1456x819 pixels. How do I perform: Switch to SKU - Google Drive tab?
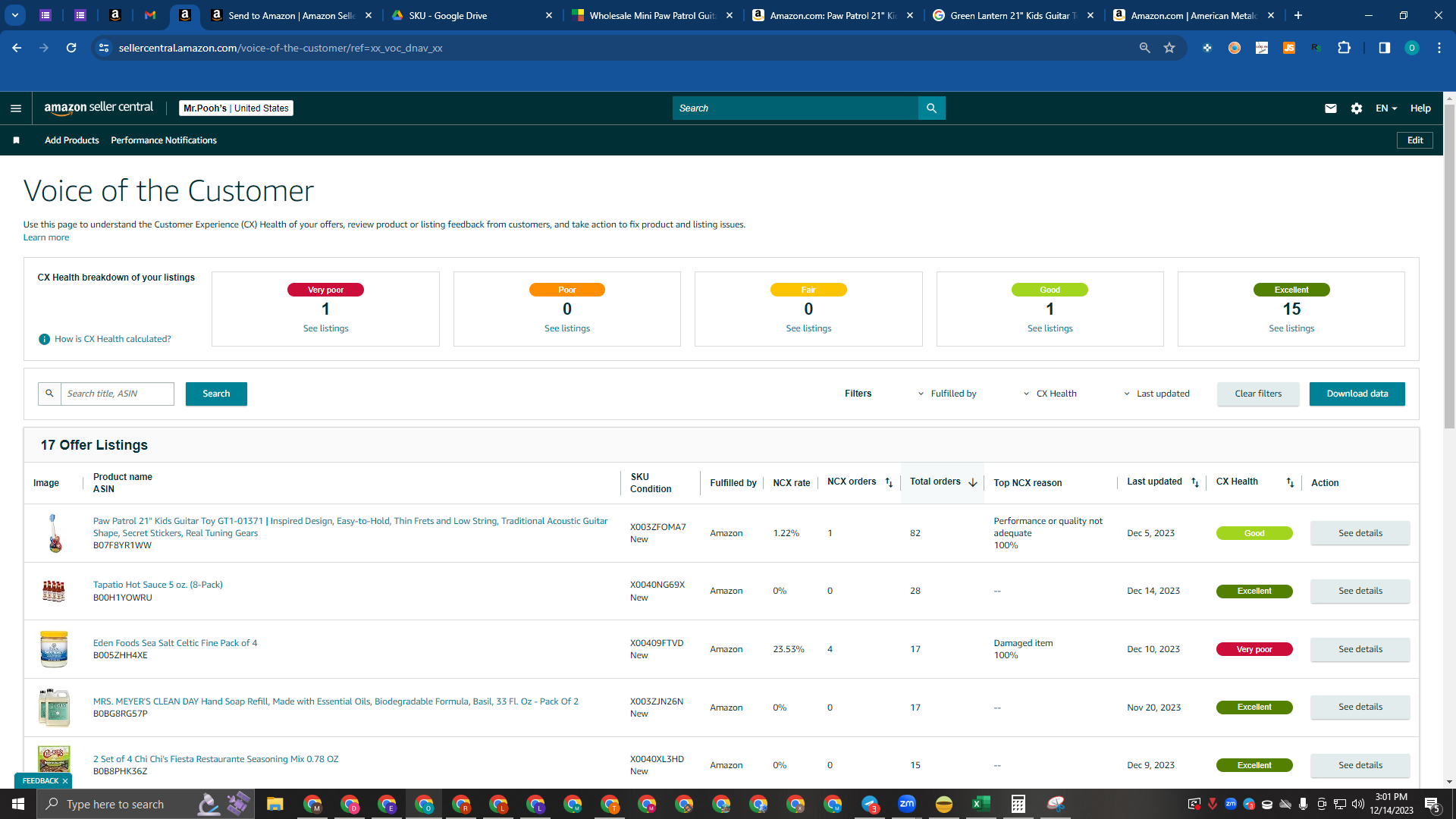[x=470, y=15]
